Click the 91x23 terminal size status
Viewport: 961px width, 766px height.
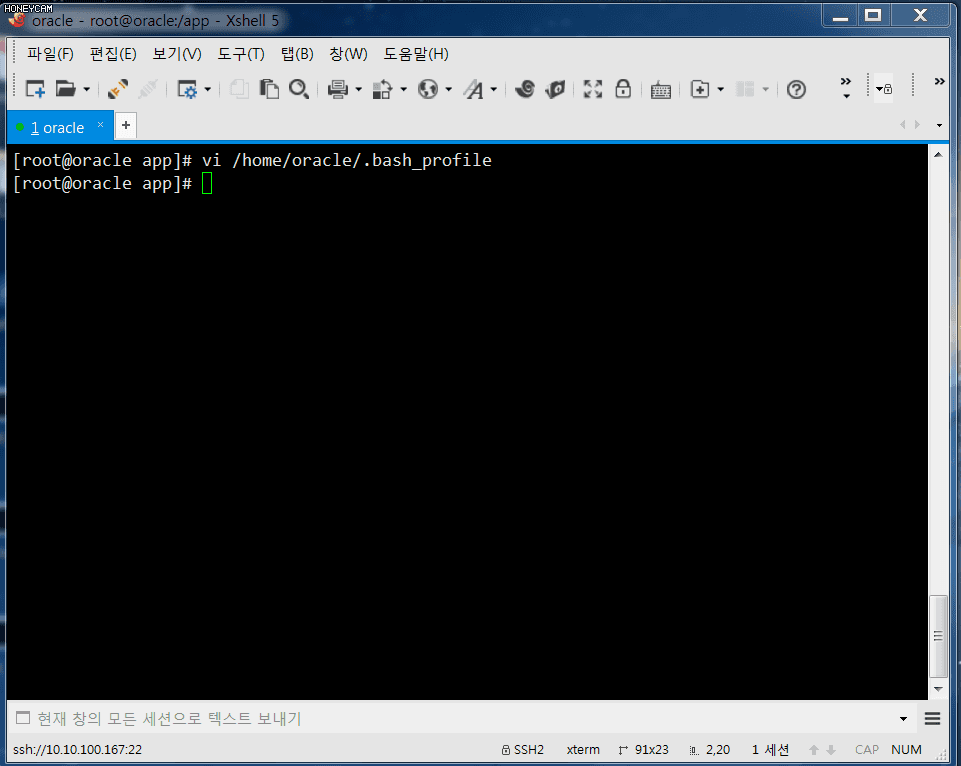pos(644,750)
